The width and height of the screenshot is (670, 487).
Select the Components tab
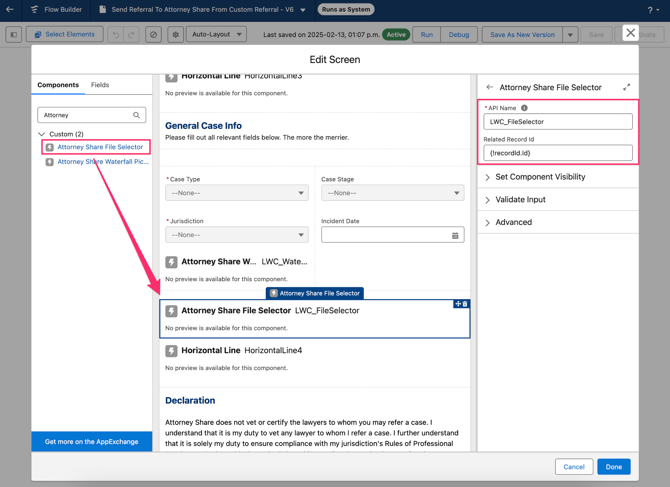[58, 85]
